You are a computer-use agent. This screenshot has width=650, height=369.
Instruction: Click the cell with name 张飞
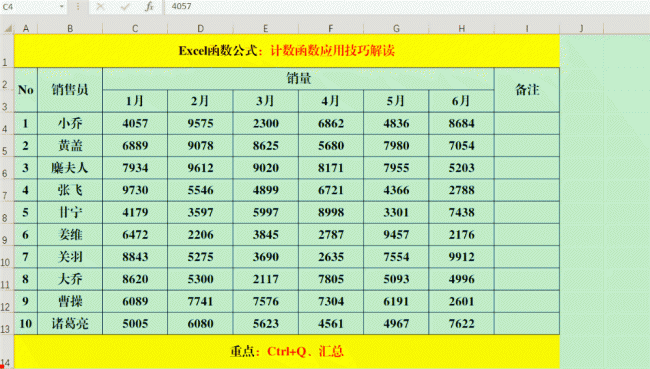70,190
